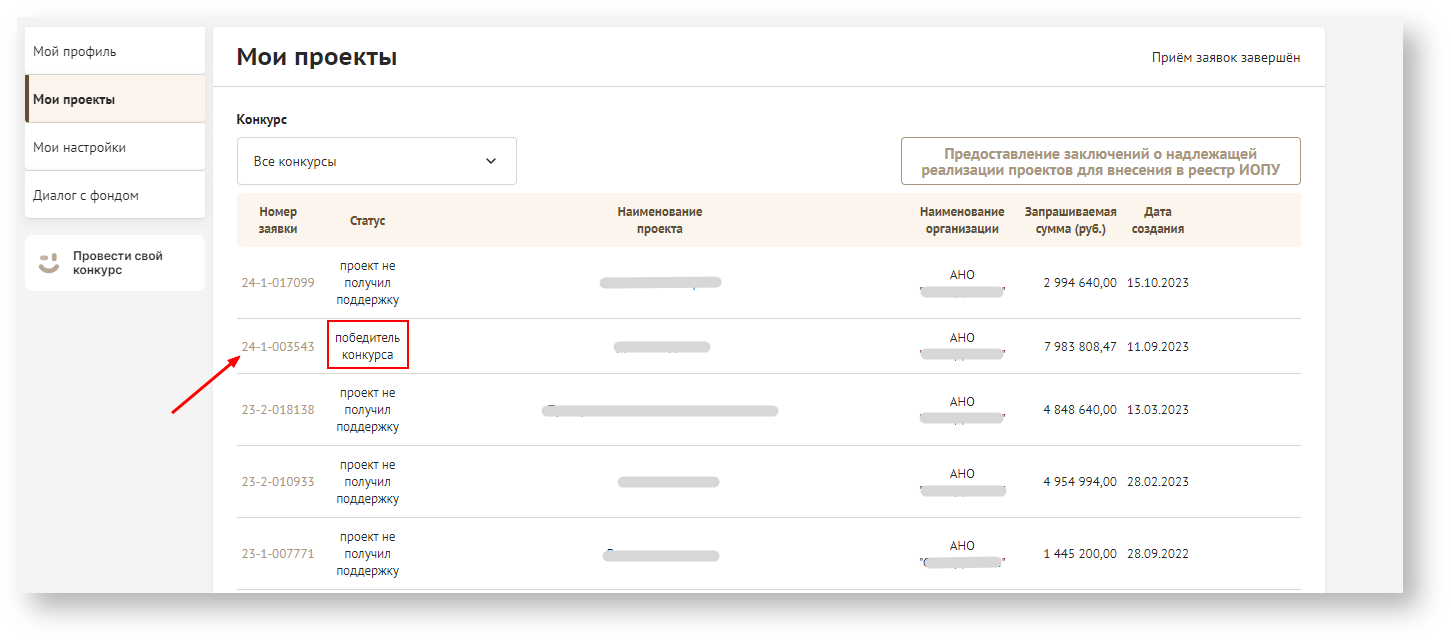Open the Мой профиль menu item
Screen dimensions: 1451x641
click(75, 51)
